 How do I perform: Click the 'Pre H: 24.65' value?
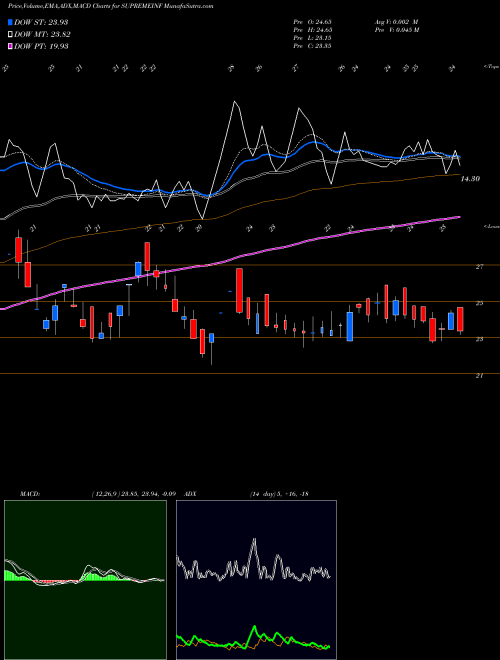point(312,29)
